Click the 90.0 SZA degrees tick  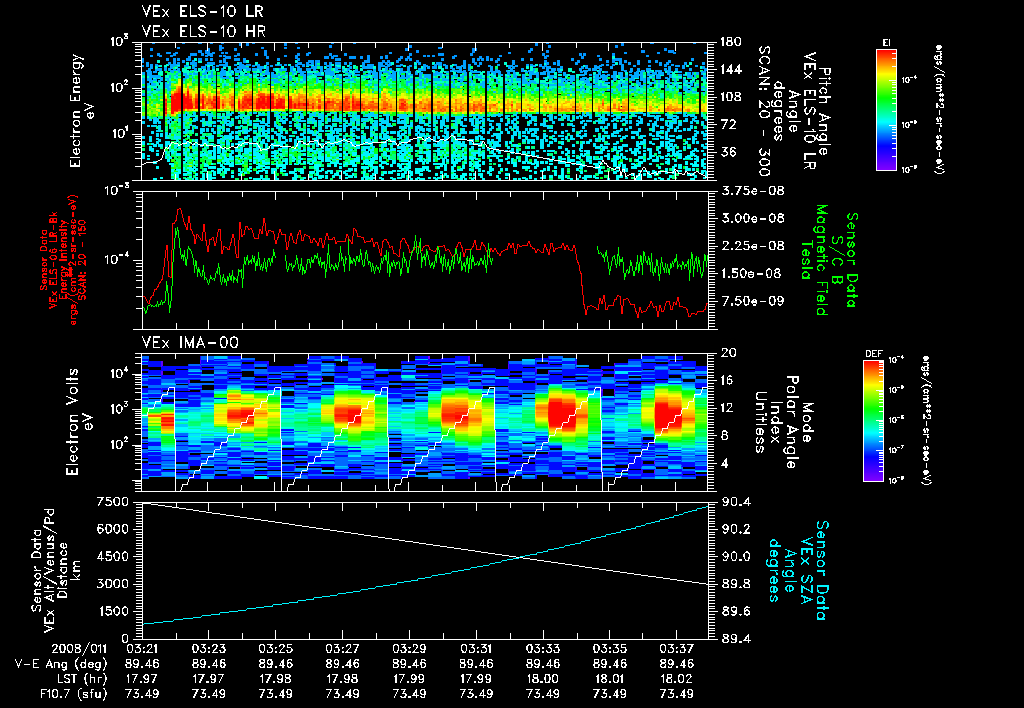click(x=735, y=557)
